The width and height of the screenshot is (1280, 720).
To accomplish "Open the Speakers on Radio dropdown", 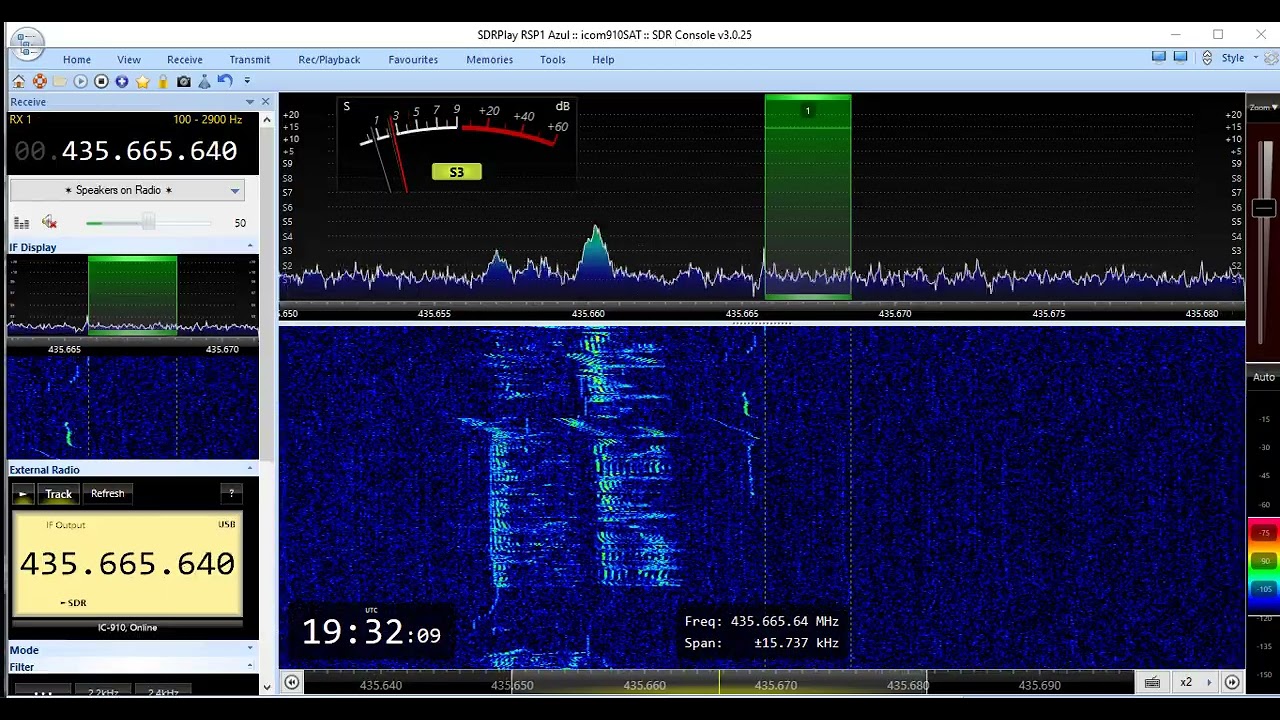I will coord(127,190).
